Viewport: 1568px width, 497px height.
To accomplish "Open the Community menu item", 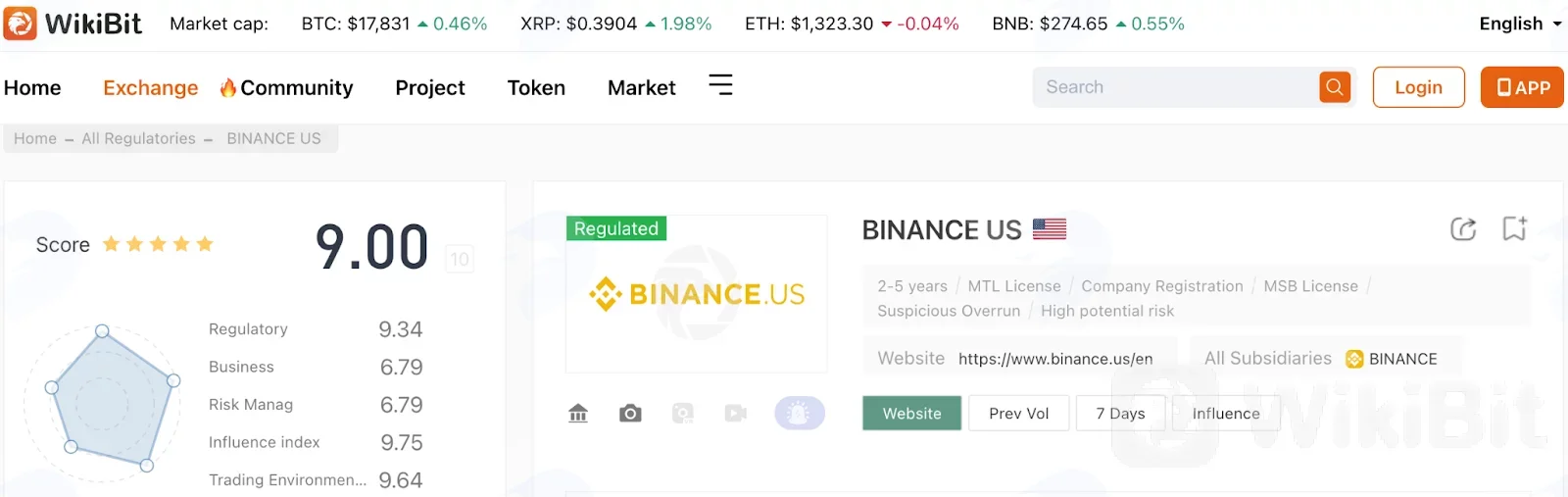I will click(x=286, y=88).
